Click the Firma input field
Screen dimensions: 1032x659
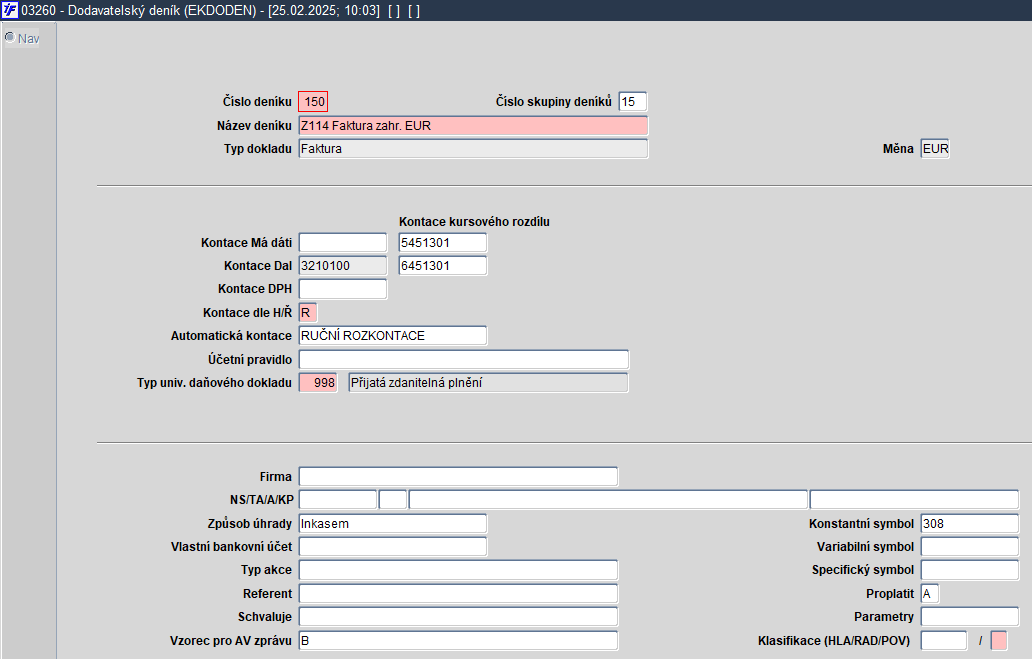458,477
